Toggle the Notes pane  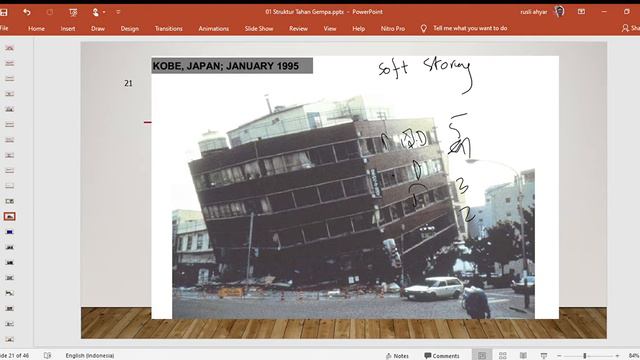coord(397,356)
